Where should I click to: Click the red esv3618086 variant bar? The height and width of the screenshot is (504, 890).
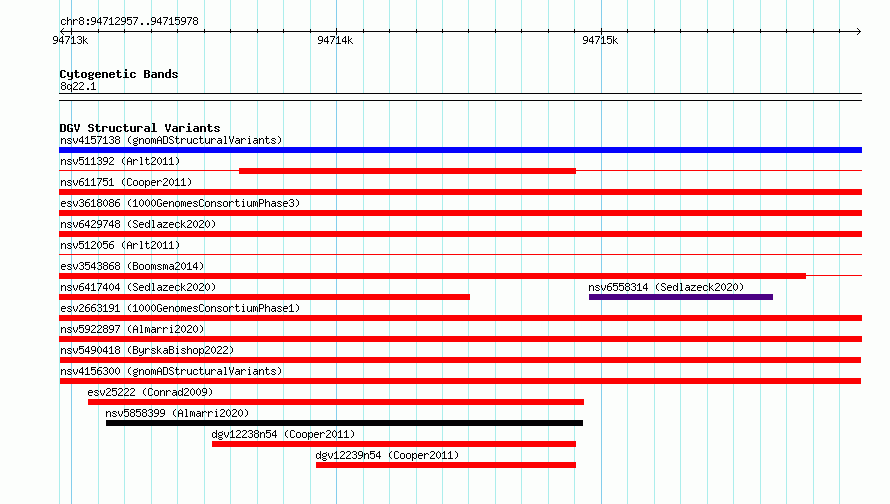(460, 213)
